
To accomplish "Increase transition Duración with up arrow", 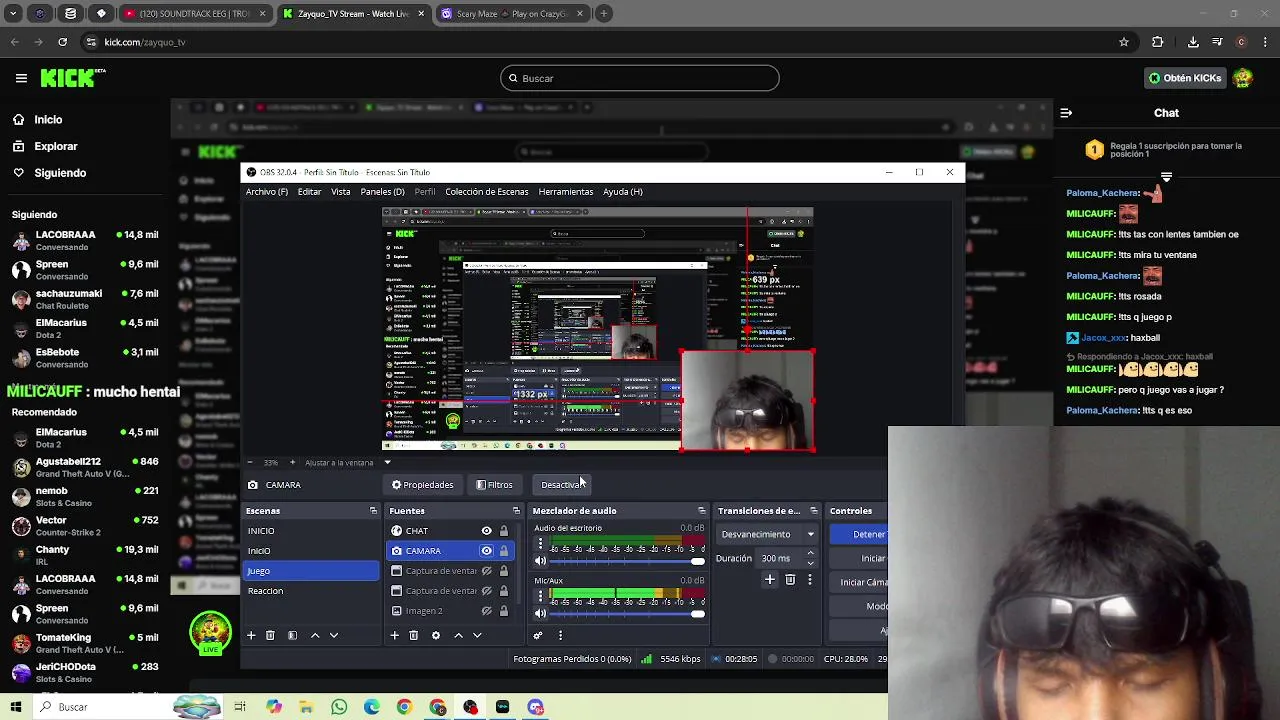I will (810, 553).
